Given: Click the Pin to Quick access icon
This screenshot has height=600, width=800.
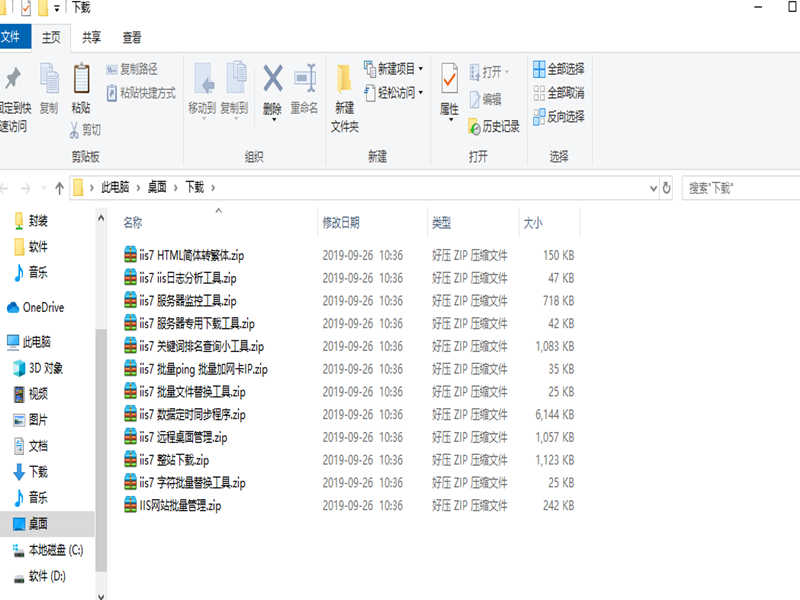Looking at the screenshot, I should coord(13,80).
